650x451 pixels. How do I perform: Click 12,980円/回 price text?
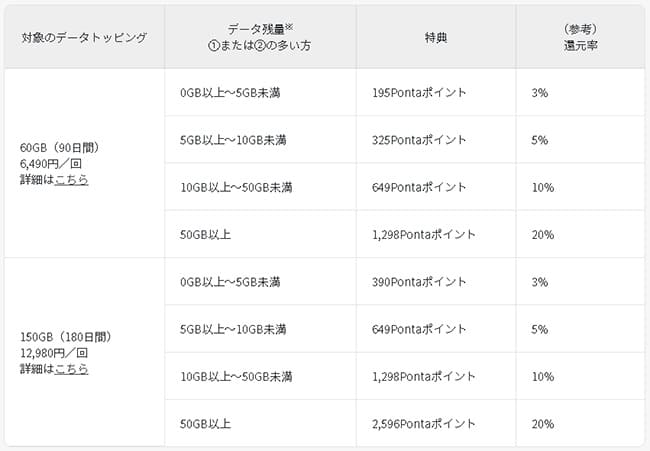57,353
